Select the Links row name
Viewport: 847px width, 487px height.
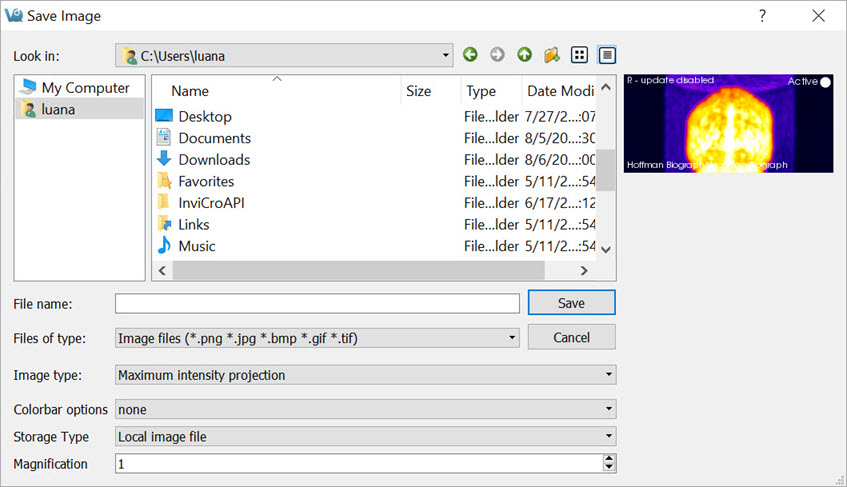[x=194, y=224]
